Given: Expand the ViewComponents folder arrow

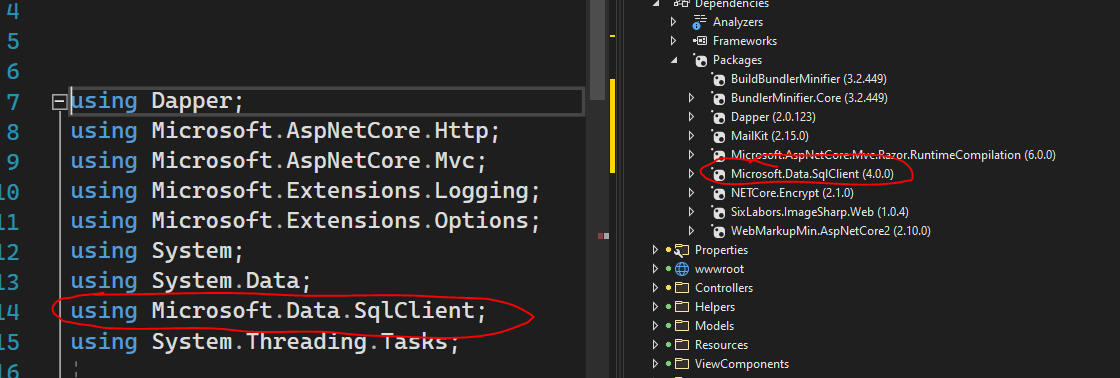Looking at the screenshot, I should (x=656, y=364).
